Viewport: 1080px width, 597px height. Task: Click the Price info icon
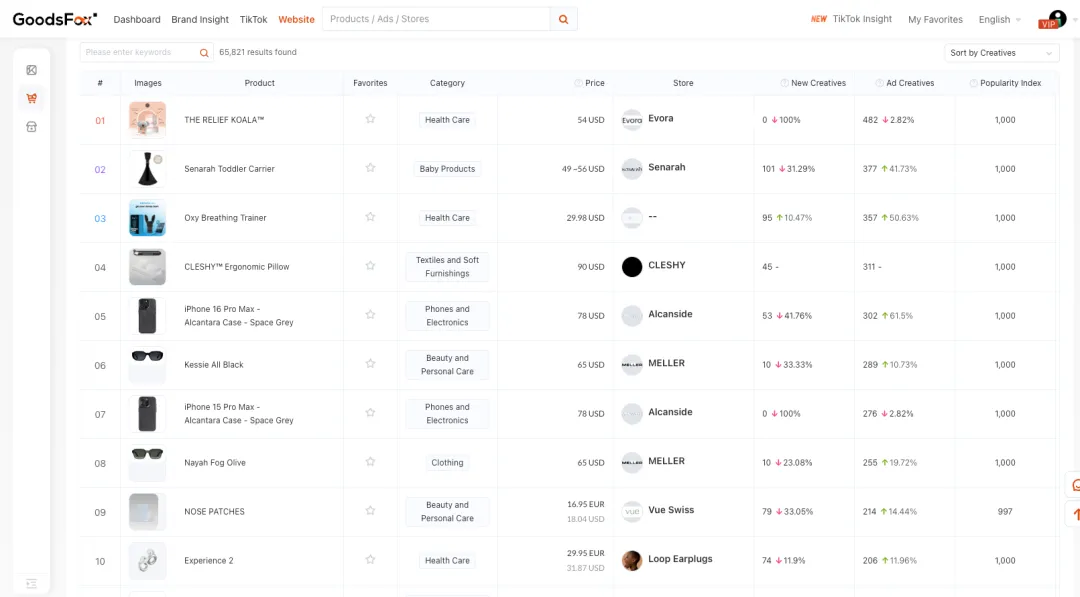coord(578,83)
